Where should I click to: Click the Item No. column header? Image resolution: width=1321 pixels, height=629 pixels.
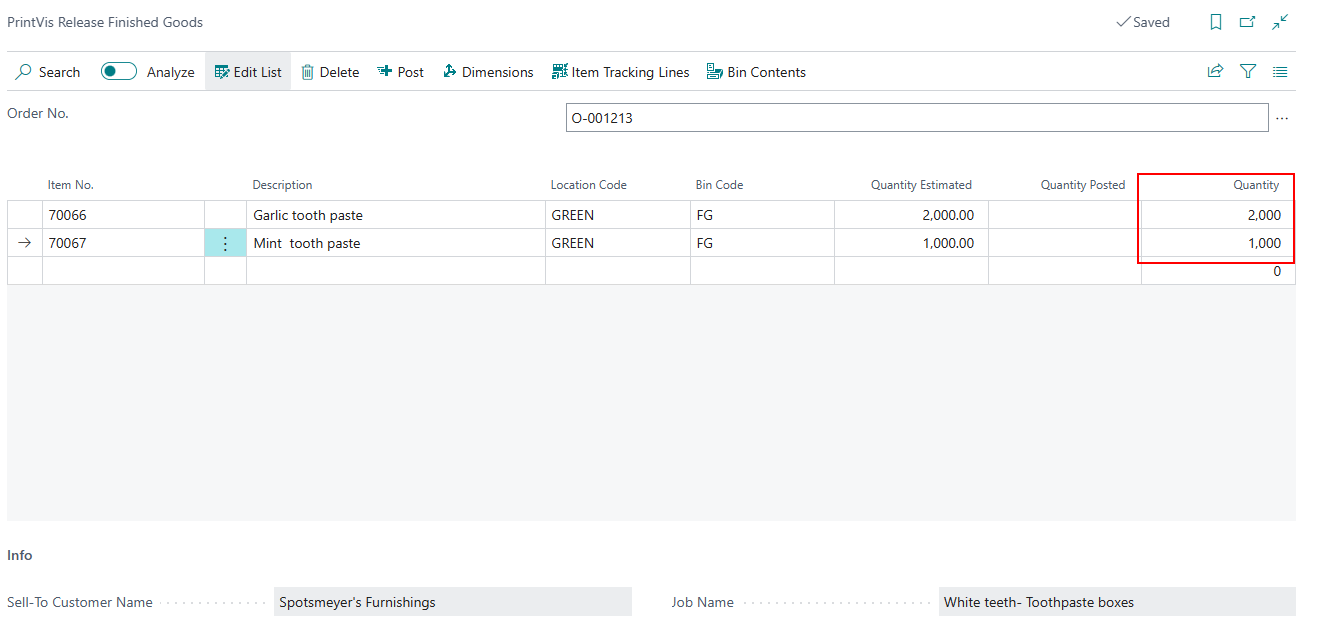[x=71, y=185]
